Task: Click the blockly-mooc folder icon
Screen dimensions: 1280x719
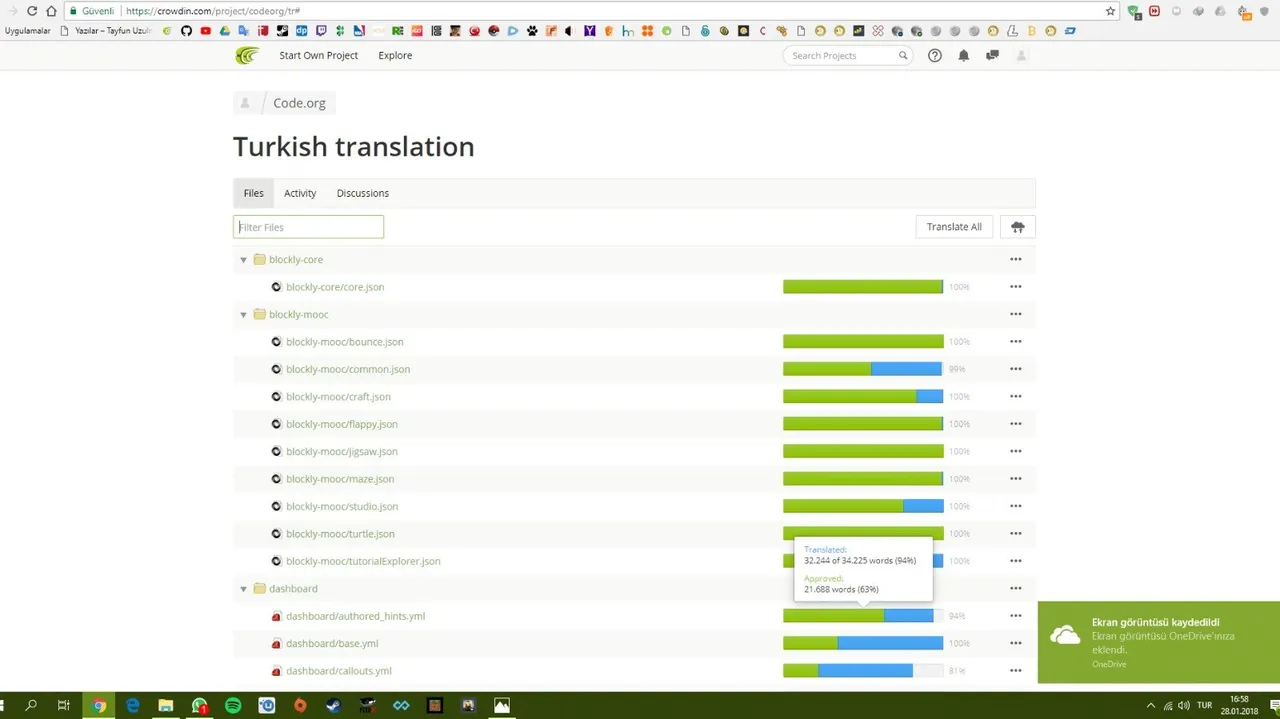Action: click(x=260, y=314)
